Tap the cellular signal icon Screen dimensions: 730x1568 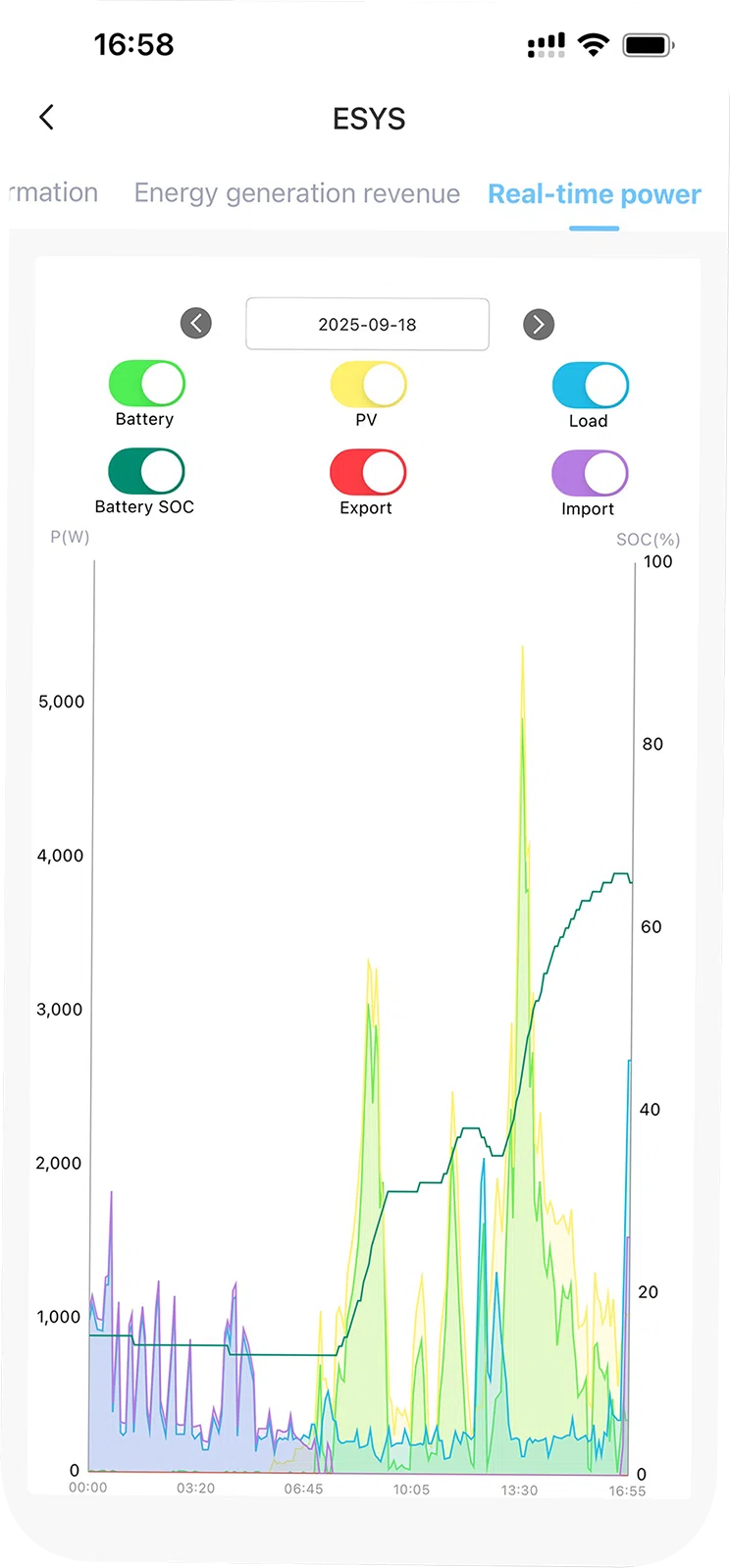pyautogui.click(x=547, y=45)
